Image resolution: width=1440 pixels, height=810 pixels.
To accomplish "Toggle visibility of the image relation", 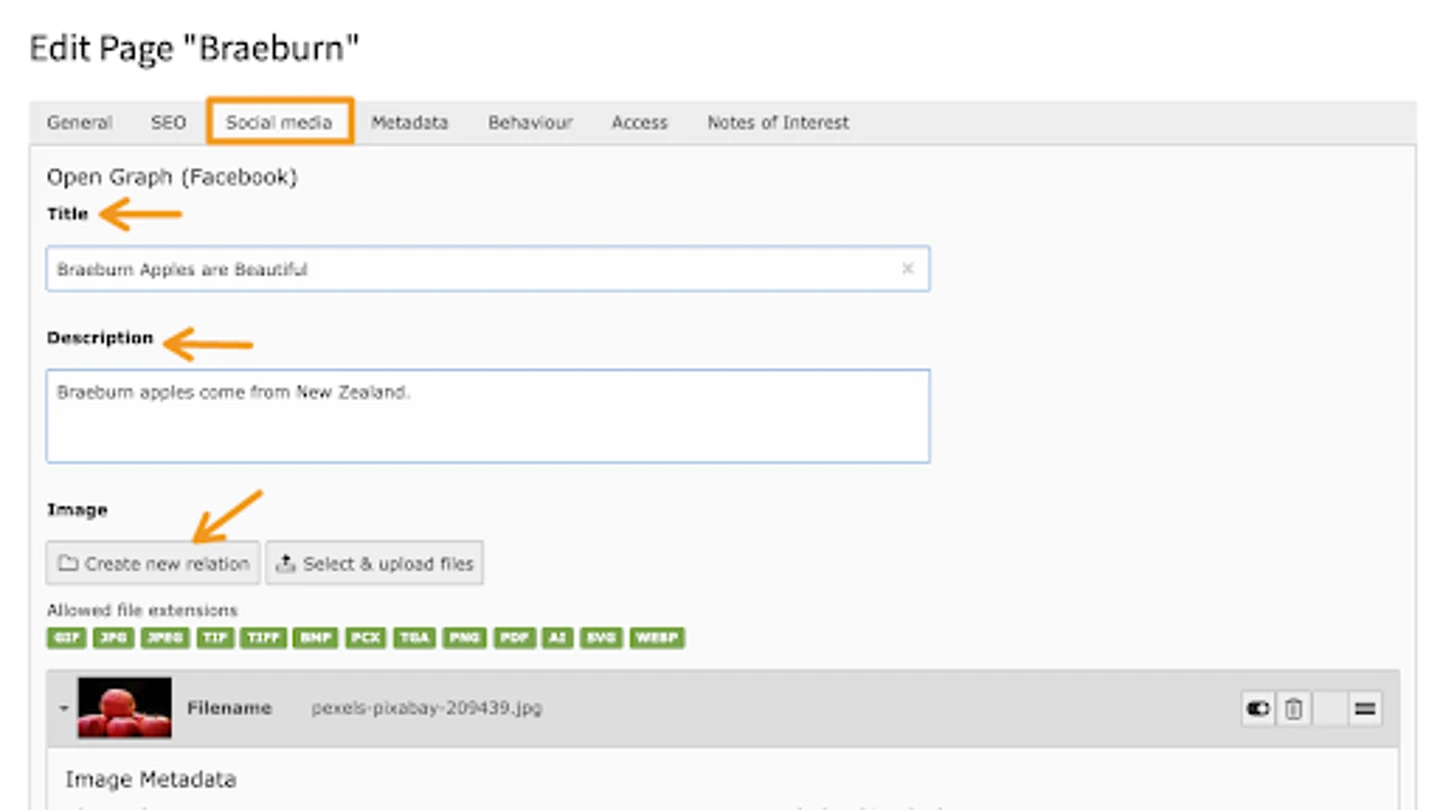I will click(1257, 709).
